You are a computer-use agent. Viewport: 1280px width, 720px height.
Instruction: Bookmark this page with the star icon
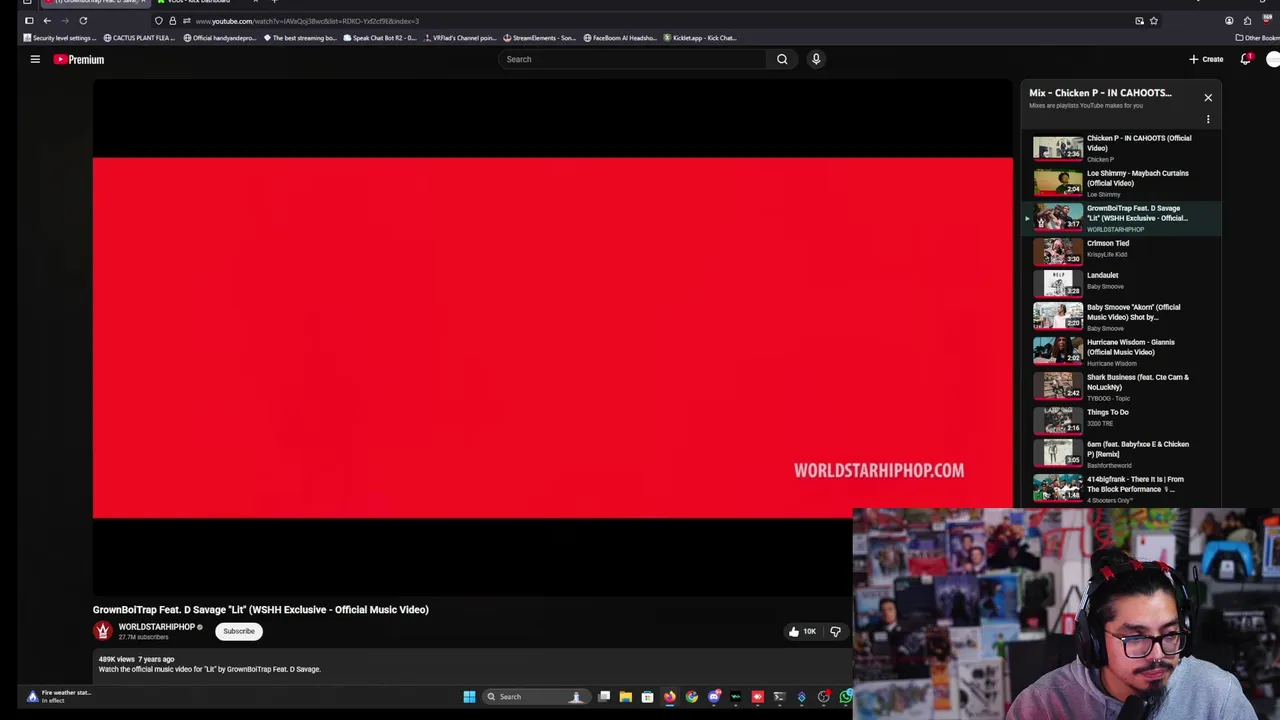[x=1154, y=20]
